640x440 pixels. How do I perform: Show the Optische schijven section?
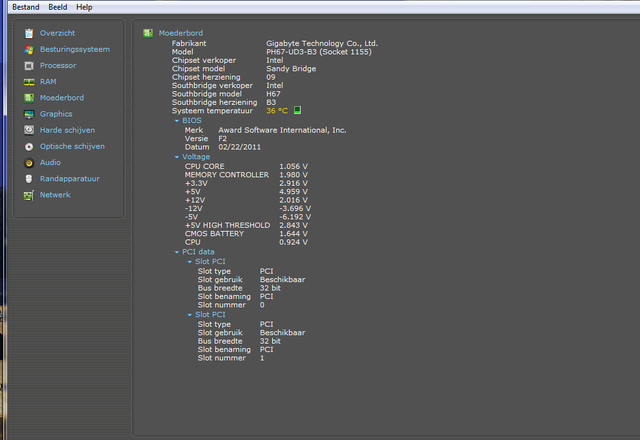tap(72, 146)
